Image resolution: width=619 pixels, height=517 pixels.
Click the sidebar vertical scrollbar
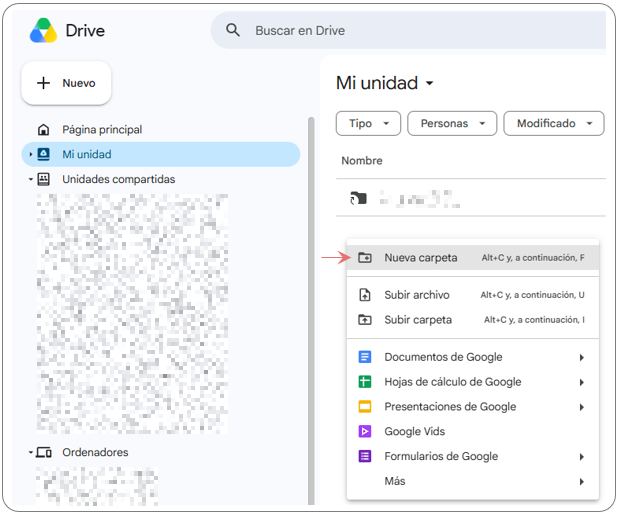tap(311, 311)
